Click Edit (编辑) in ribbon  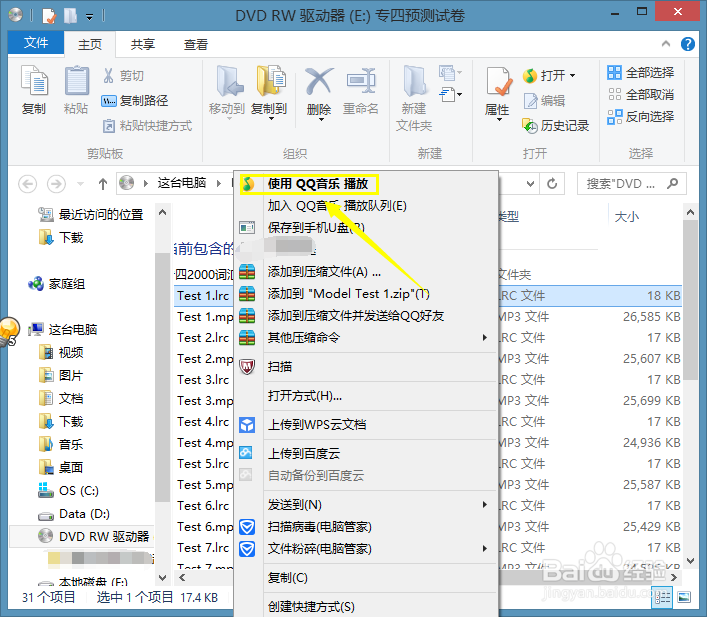click(x=545, y=101)
